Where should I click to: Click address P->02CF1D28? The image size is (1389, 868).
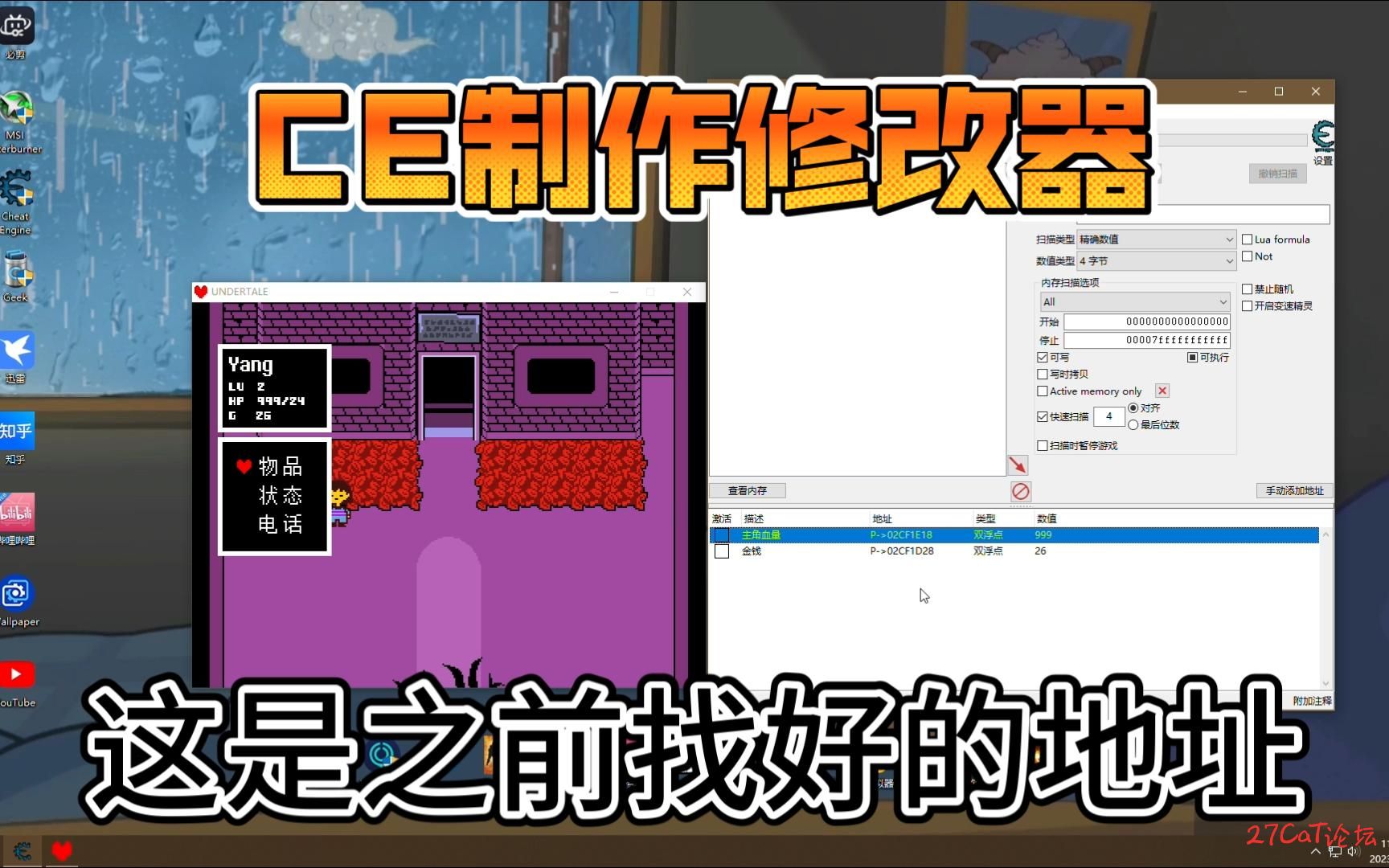point(901,551)
